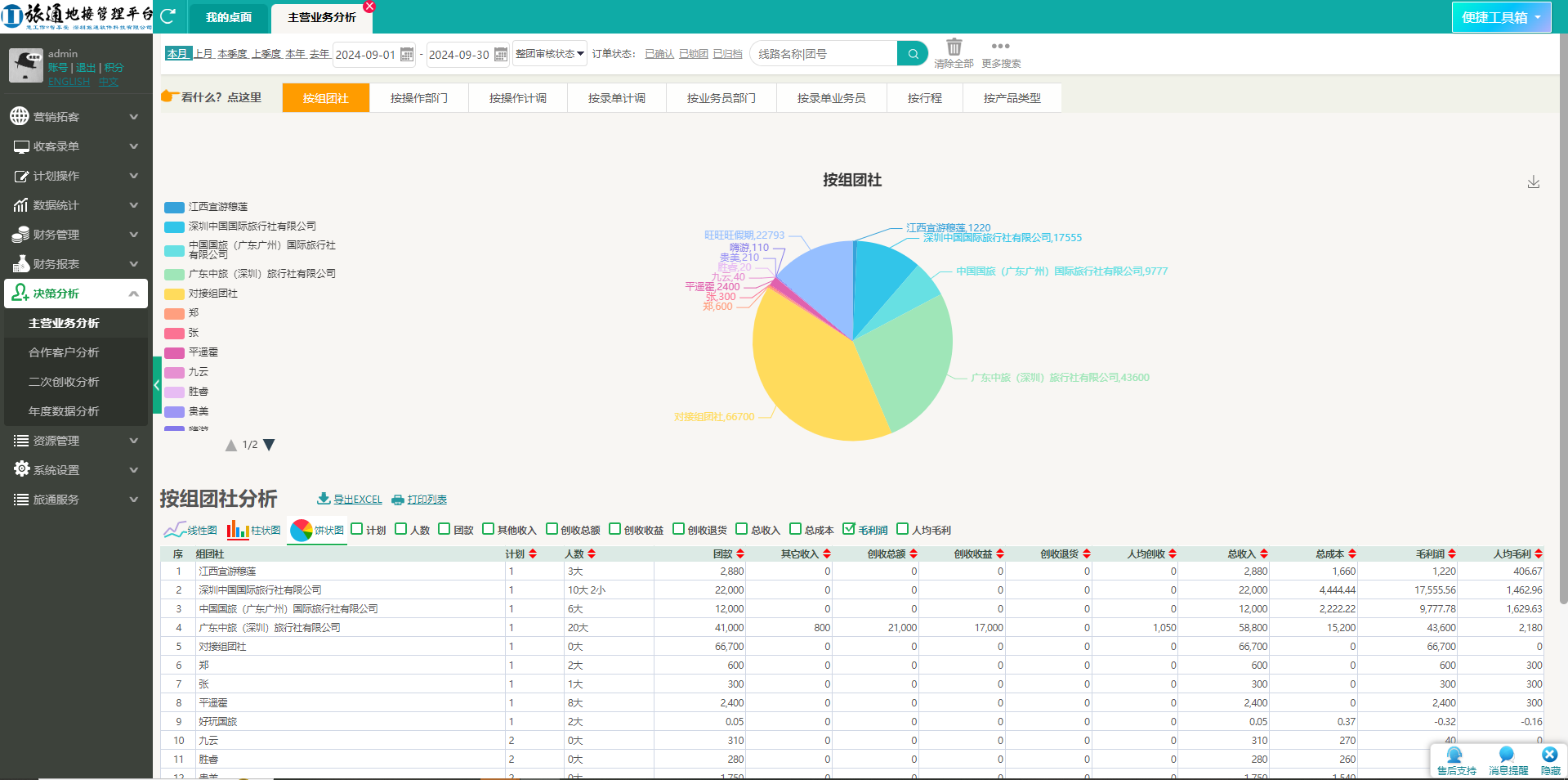Expand the 数据统计 menu chevron
The image size is (1568, 780).
pyautogui.click(x=134, y=205)
